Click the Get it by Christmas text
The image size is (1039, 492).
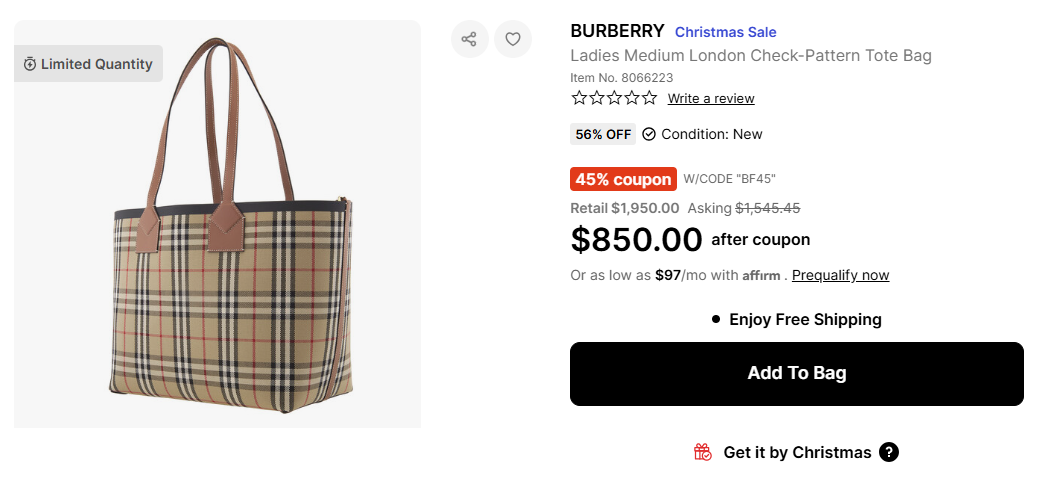[797, 452]
